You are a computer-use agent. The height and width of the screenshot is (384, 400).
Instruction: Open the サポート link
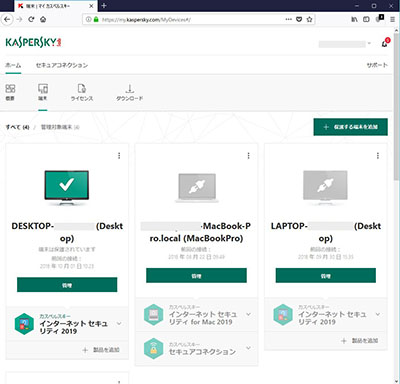pos(377,65)
